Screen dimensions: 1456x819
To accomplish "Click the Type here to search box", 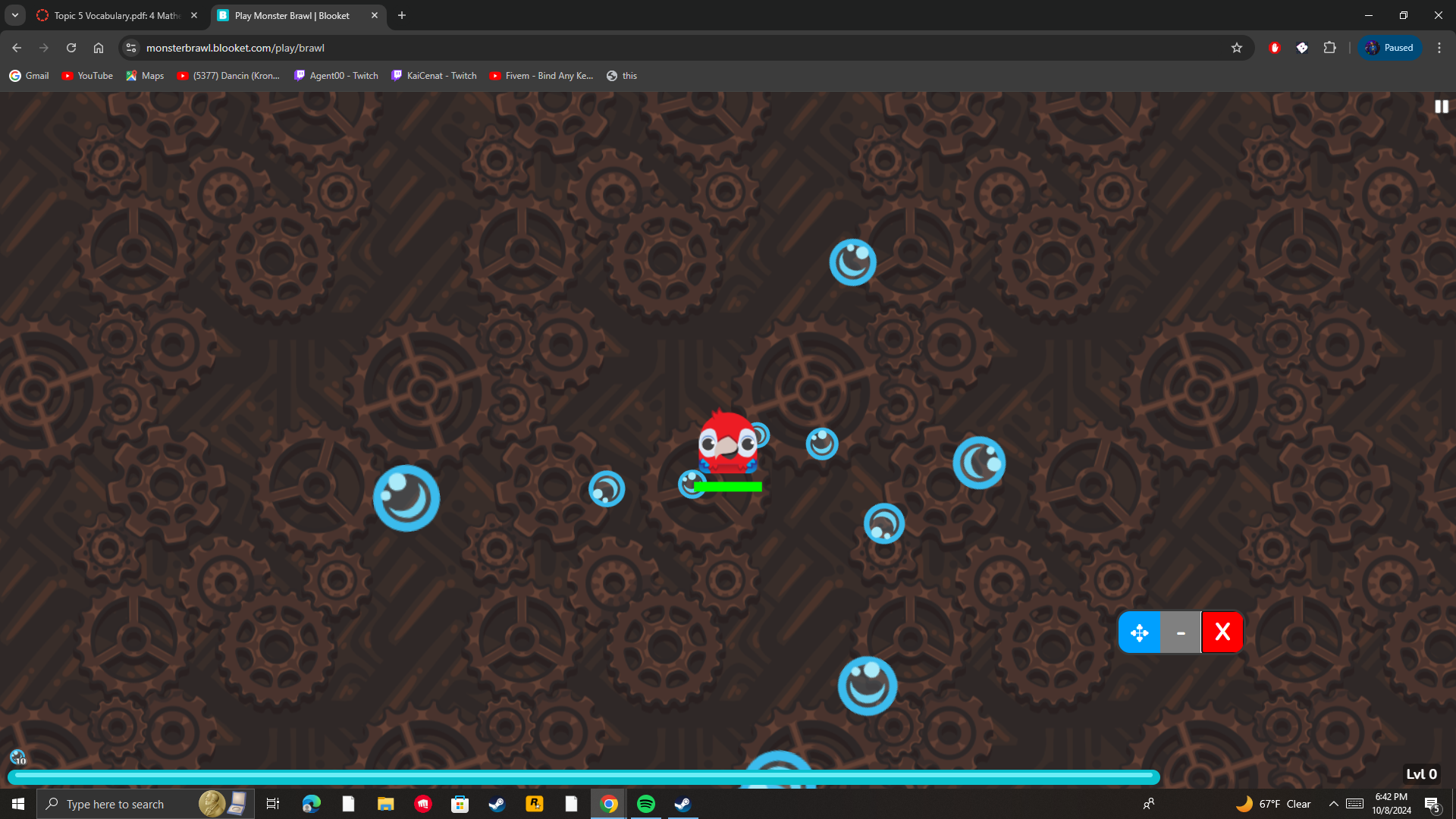I will tap(115, 804).
